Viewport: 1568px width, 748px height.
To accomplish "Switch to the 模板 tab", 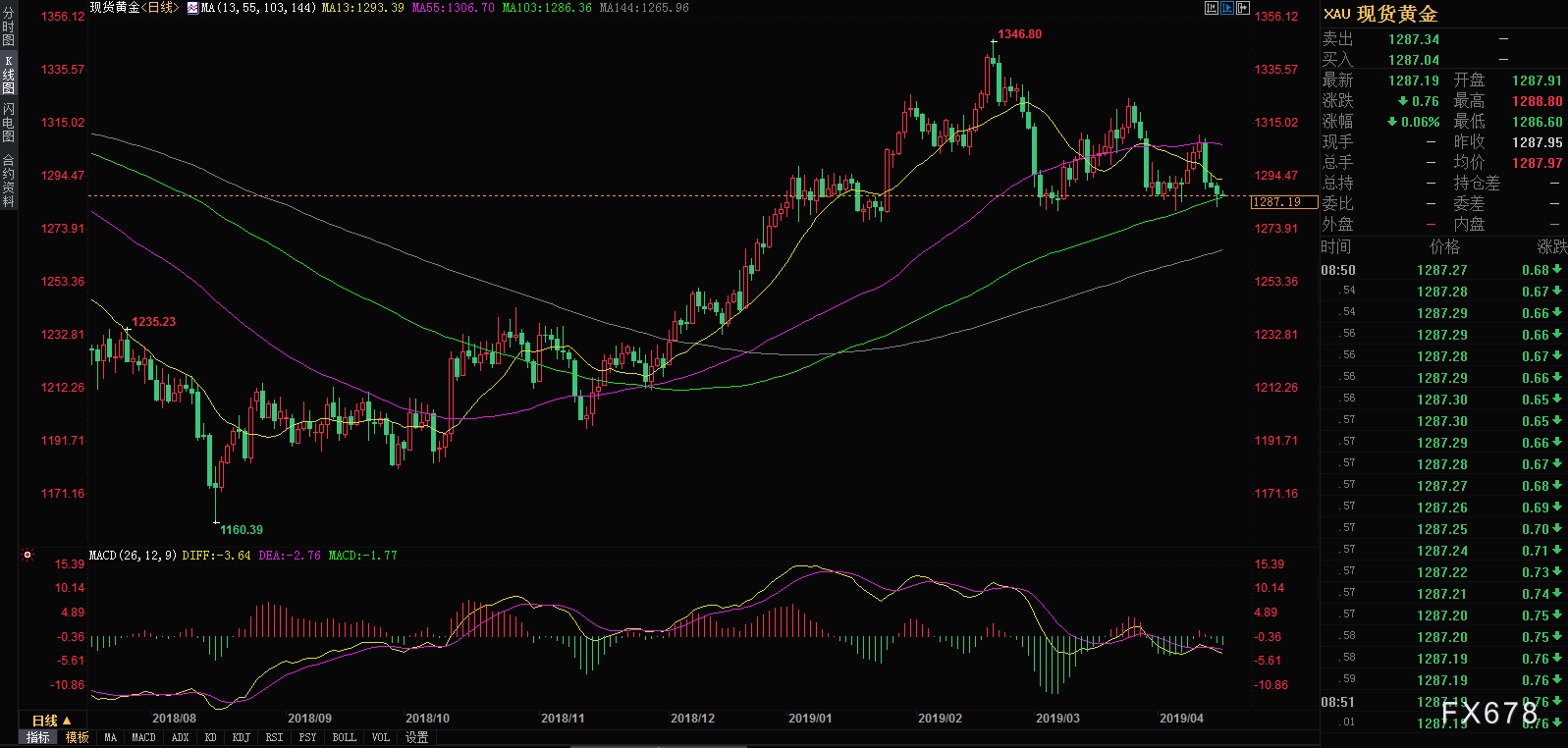I will 78,737.
